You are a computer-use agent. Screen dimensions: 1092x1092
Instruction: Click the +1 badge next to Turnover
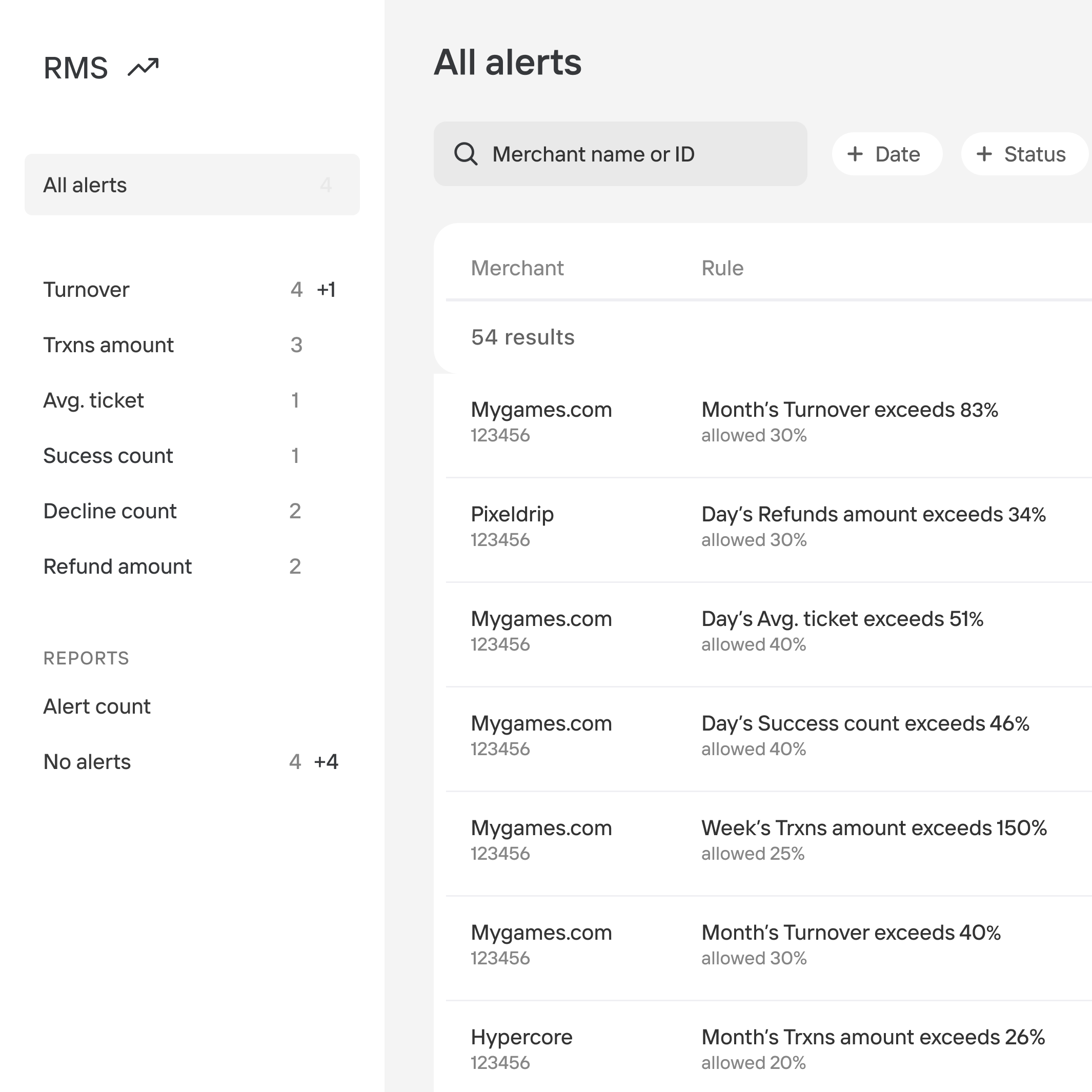pos(326,289)
